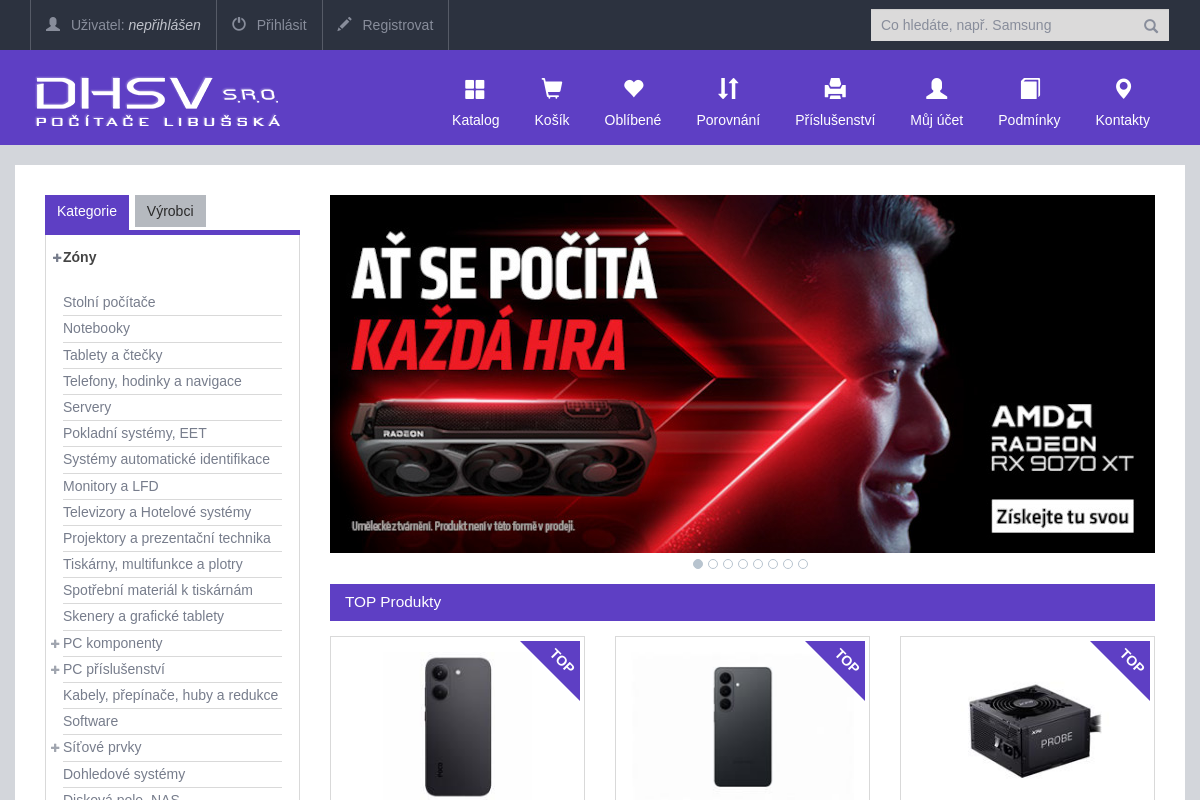Open the Katalog grid icon

click(475, 89)
